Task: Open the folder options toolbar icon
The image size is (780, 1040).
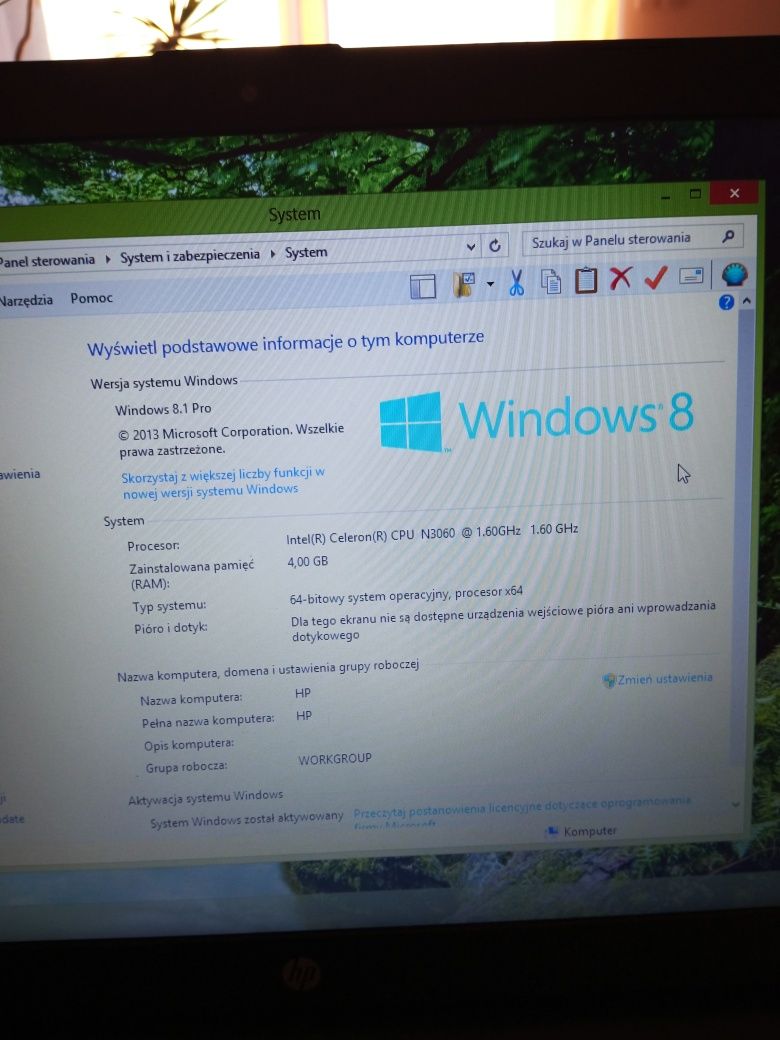Action: [x=464, y=285]
